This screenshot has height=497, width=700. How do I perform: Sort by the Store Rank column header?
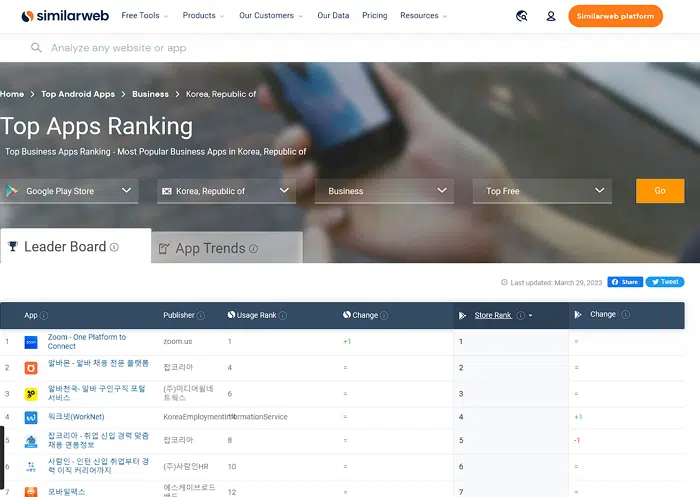(493, 315)
